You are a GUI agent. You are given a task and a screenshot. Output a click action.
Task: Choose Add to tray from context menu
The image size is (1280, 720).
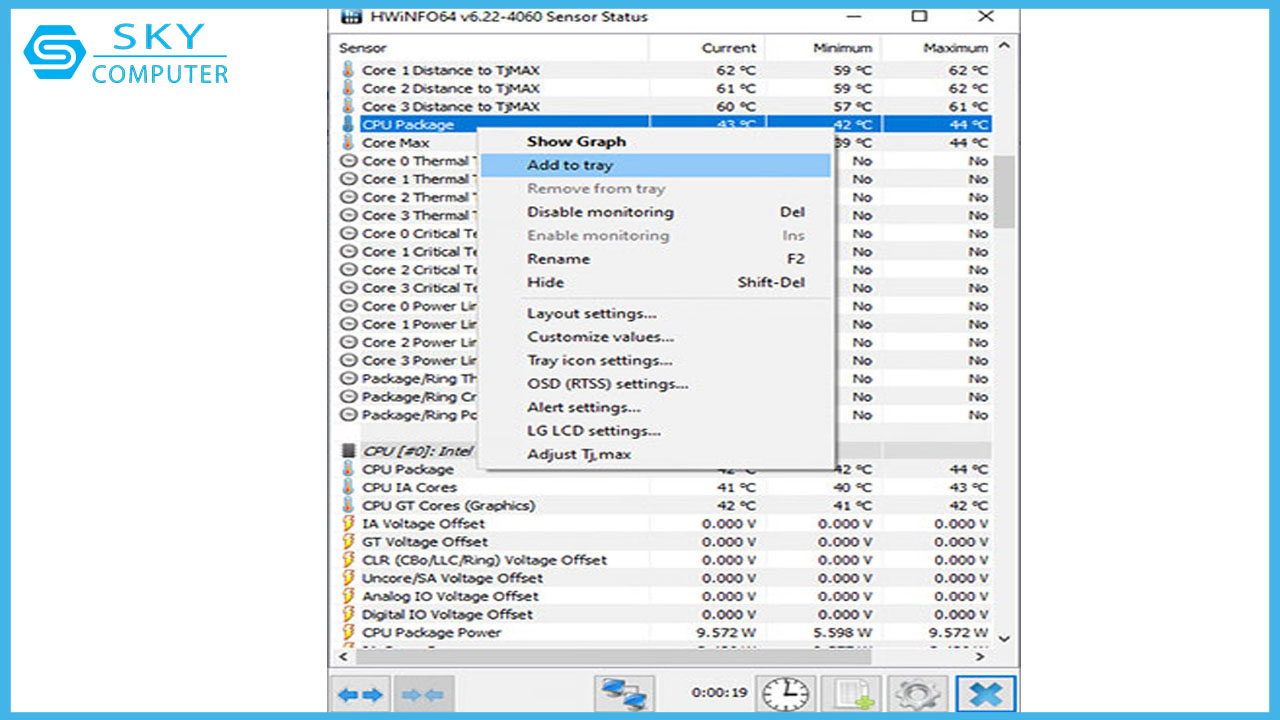pyautogui.click(x=570, y=165)
